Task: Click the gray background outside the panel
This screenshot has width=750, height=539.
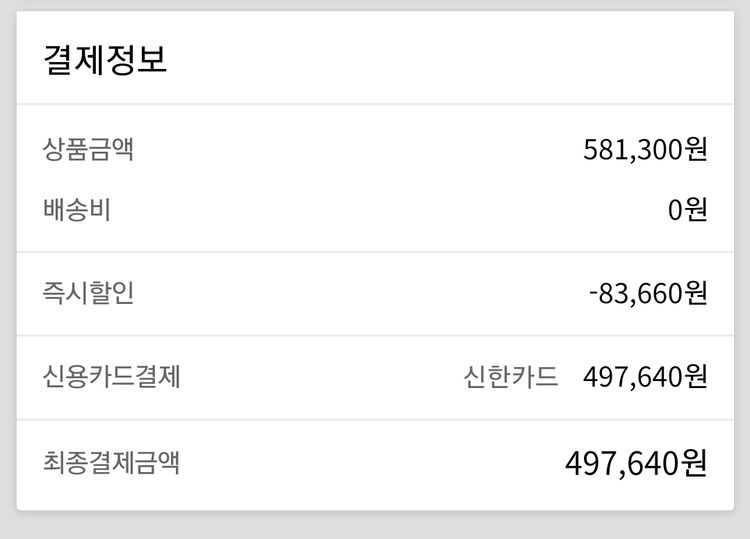Action: 375,527
